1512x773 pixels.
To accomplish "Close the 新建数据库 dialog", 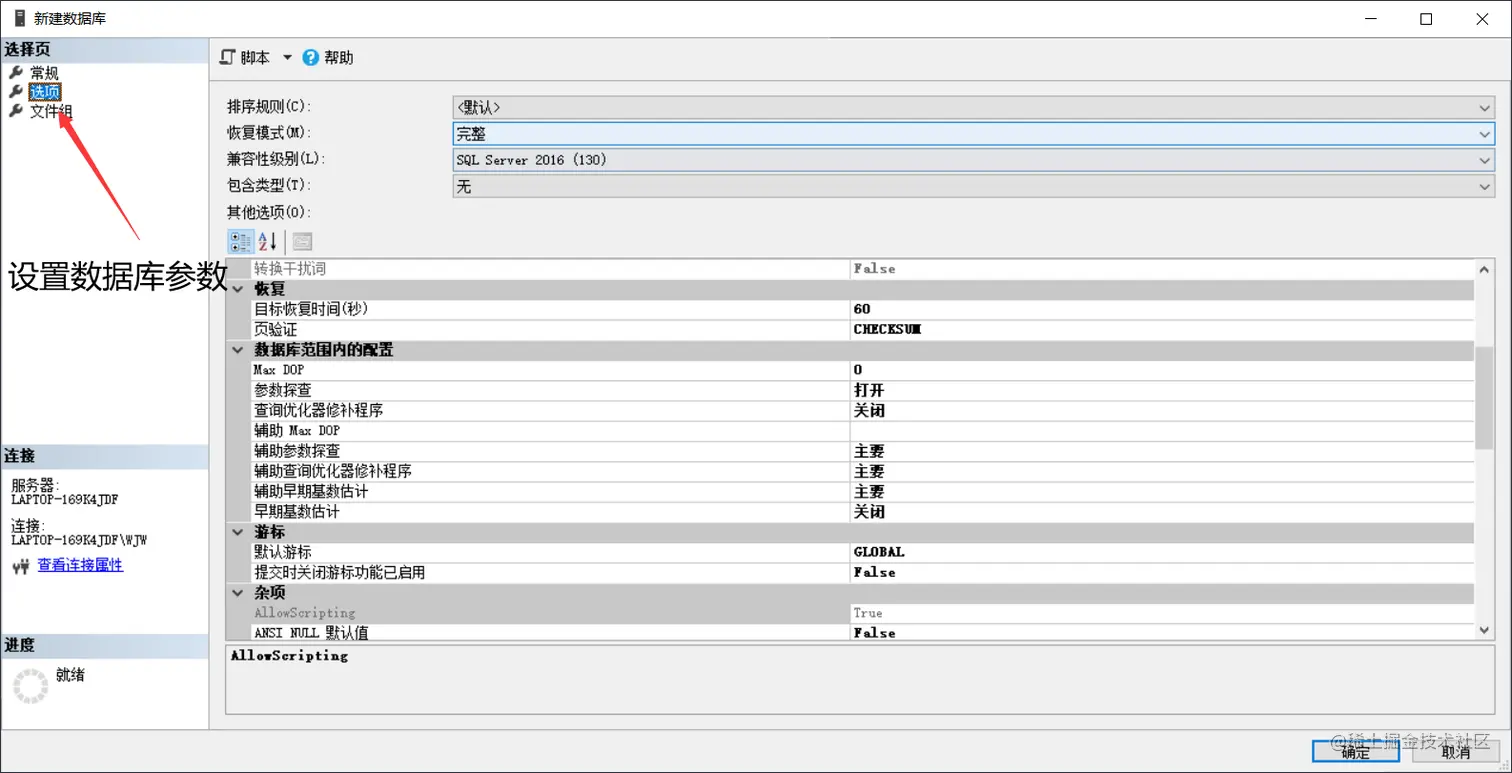I will tap(1483, 18).
